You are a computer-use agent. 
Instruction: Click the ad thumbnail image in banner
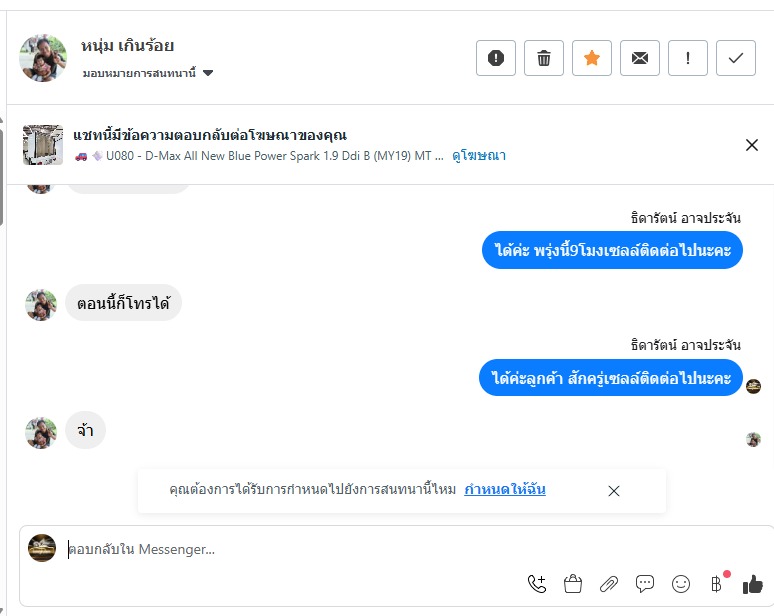(43, 145)
